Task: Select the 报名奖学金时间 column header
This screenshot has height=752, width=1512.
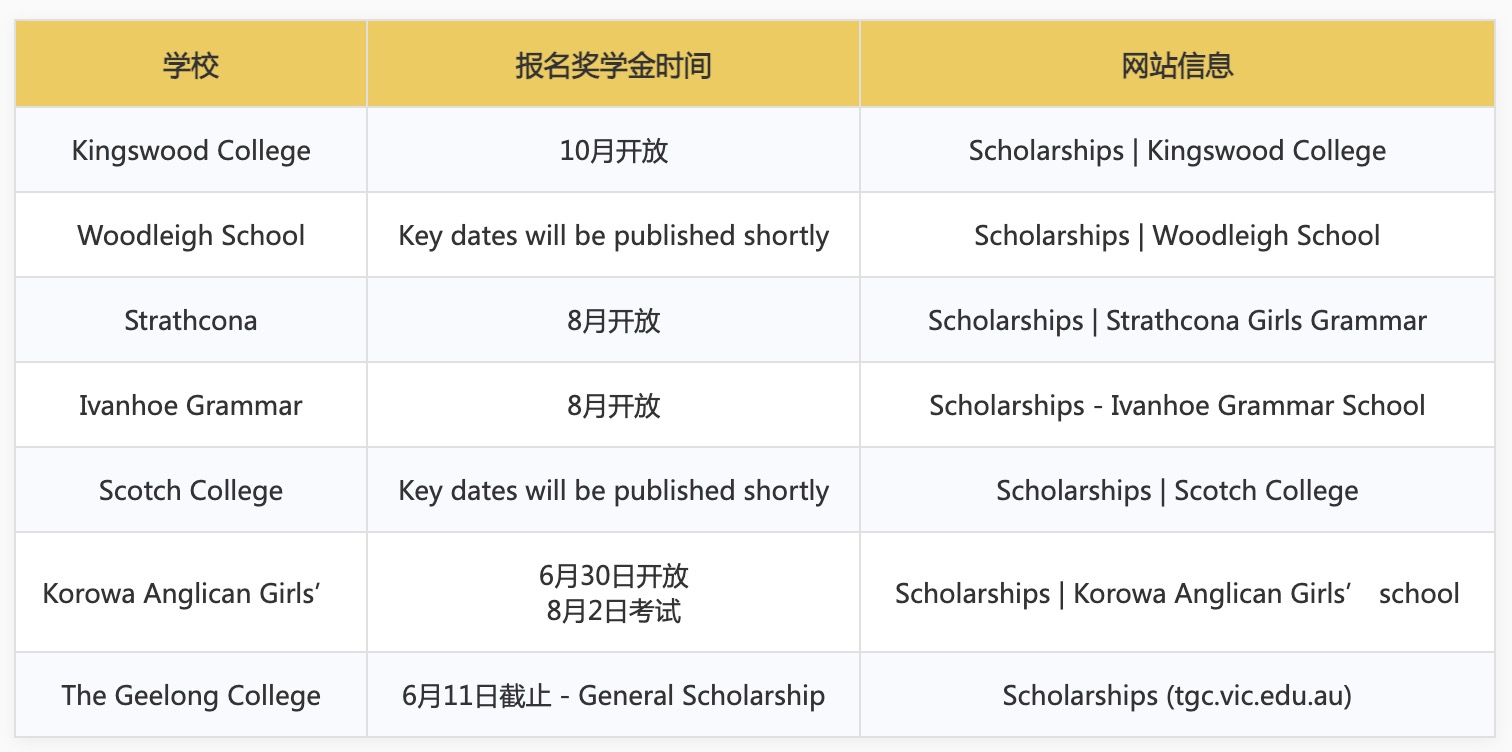Action: click(x=613, y=65)
